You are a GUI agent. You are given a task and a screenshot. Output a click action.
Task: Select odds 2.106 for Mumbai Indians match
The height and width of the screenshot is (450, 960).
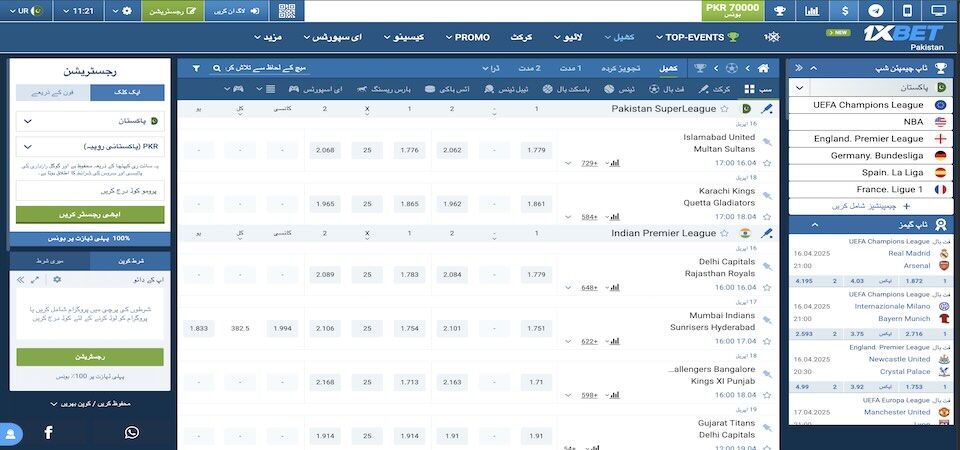(324, 329)
